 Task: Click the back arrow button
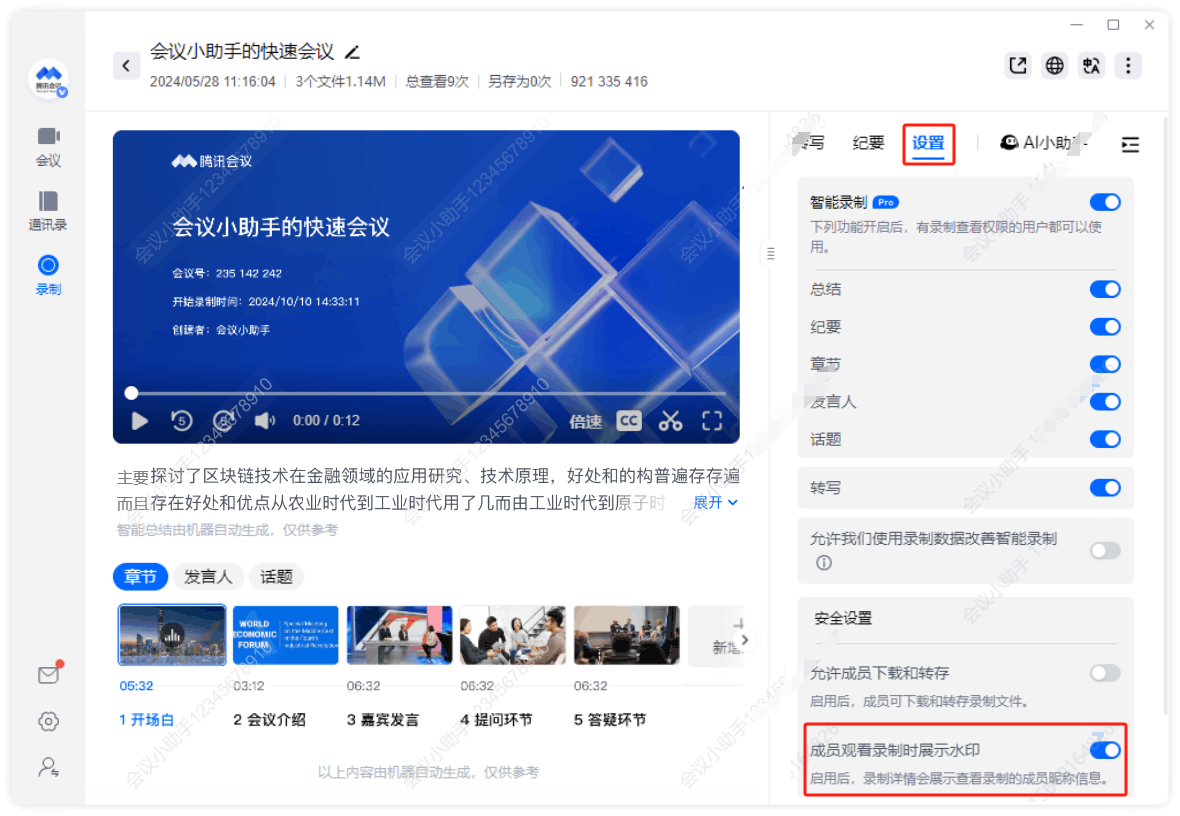coord(126,66)
